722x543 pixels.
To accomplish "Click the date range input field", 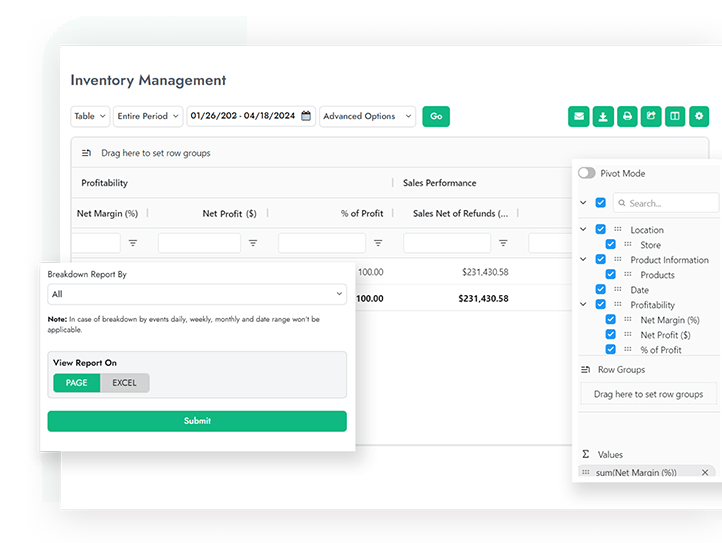I will [251, 116].
